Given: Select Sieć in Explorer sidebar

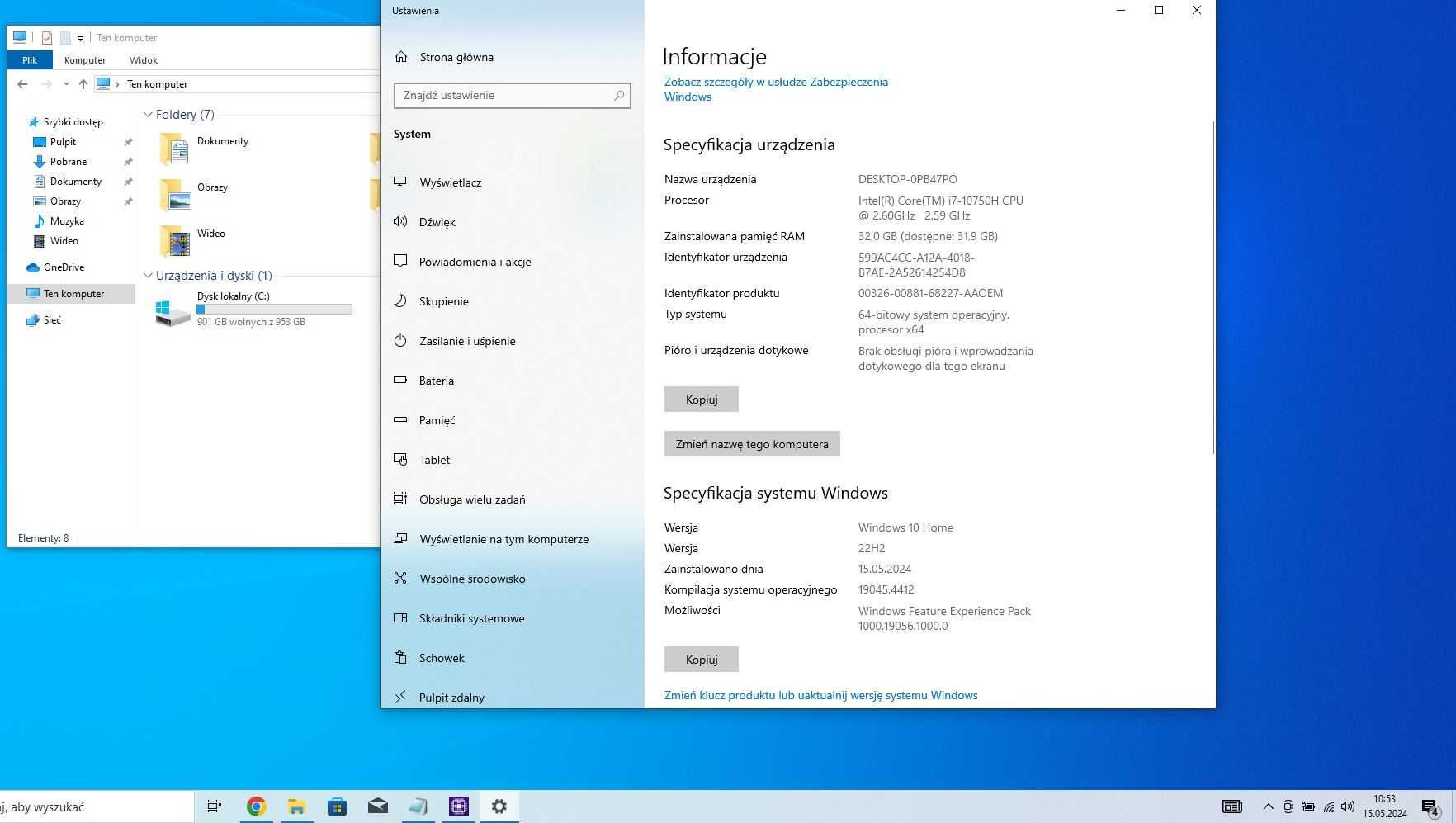Looking at the screenshot, I should (x=52, y=320).
